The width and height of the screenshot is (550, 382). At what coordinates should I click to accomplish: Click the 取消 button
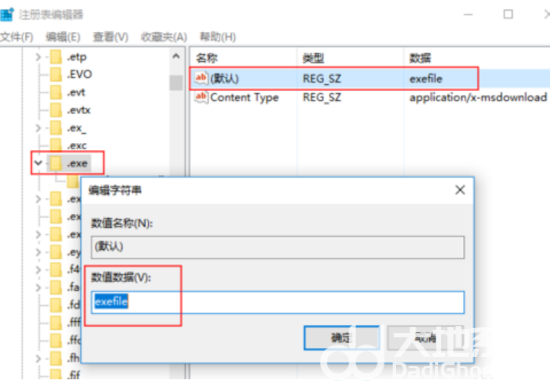(425, 337)
